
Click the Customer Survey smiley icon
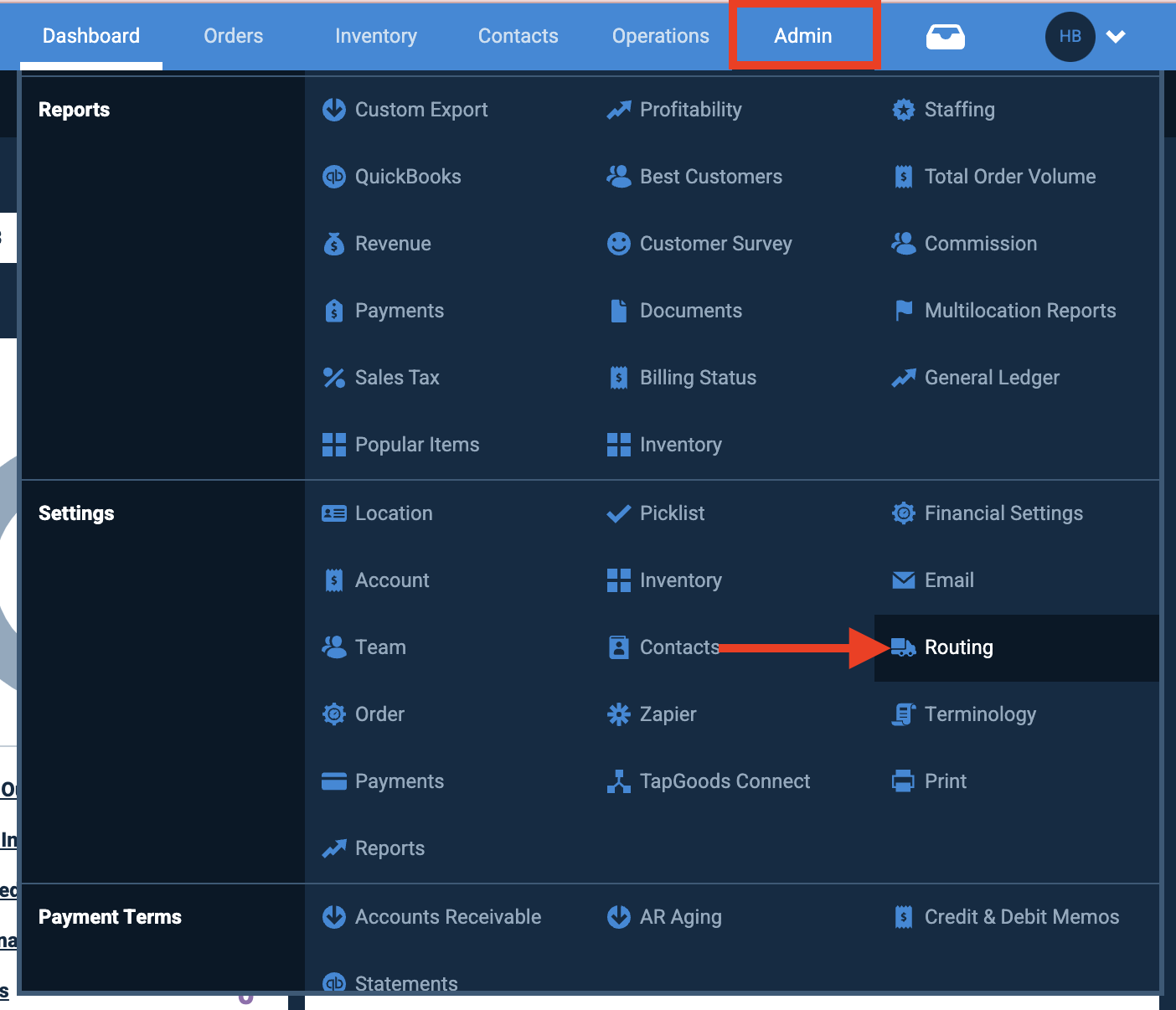[619, 244]
